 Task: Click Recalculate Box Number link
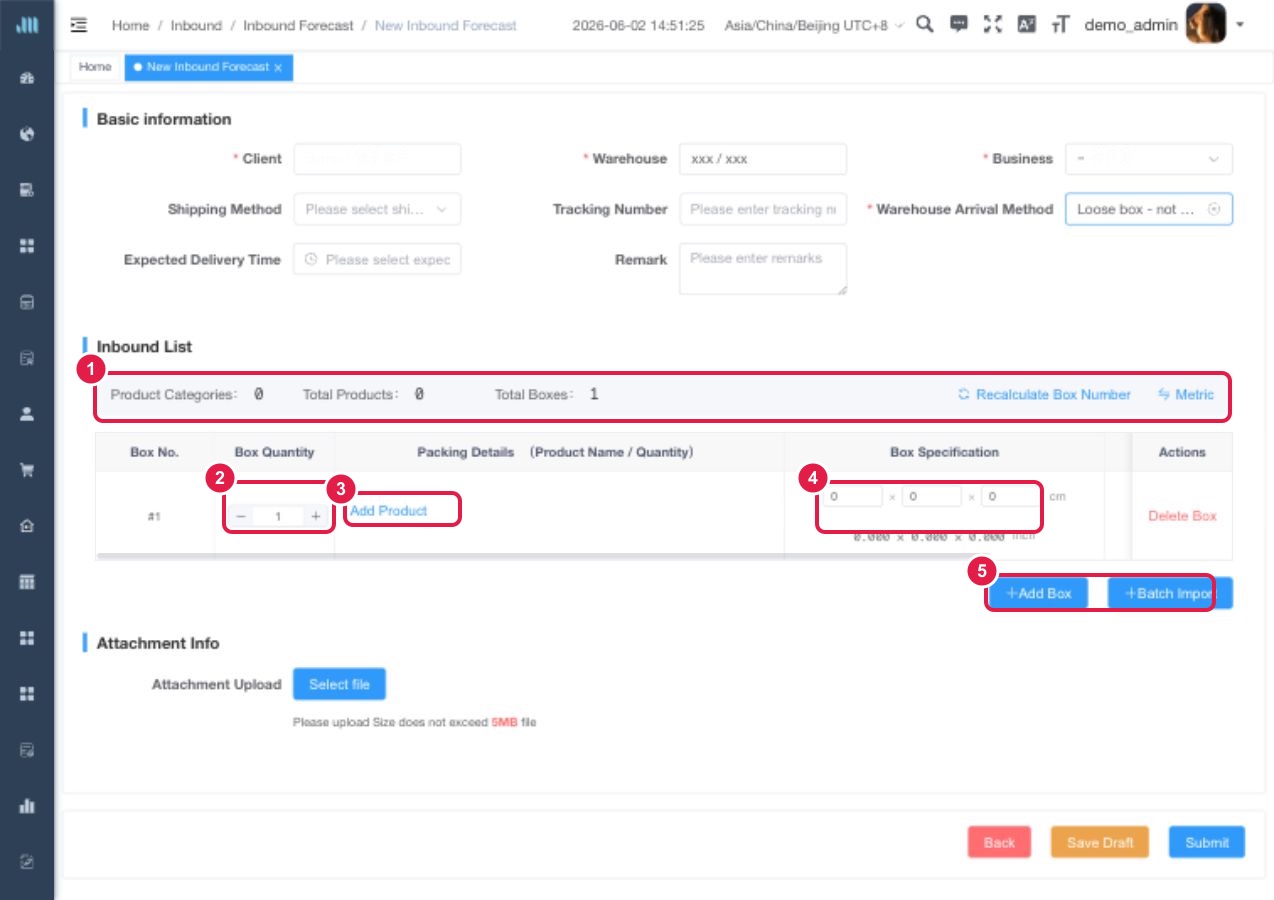(1044, 395)
